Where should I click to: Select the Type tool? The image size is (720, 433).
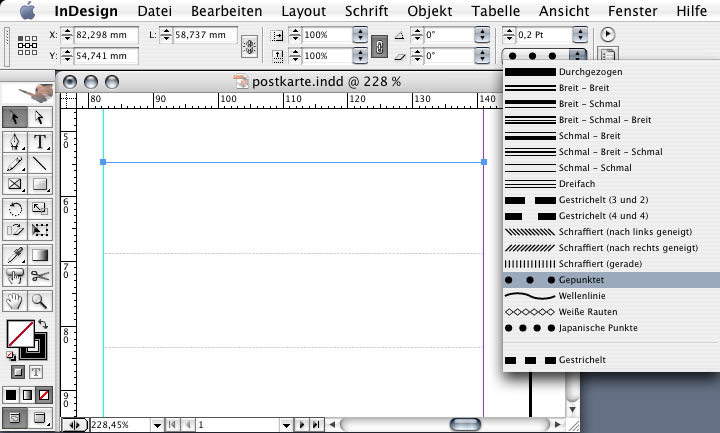pyautogui.click(x=41, y=141)
